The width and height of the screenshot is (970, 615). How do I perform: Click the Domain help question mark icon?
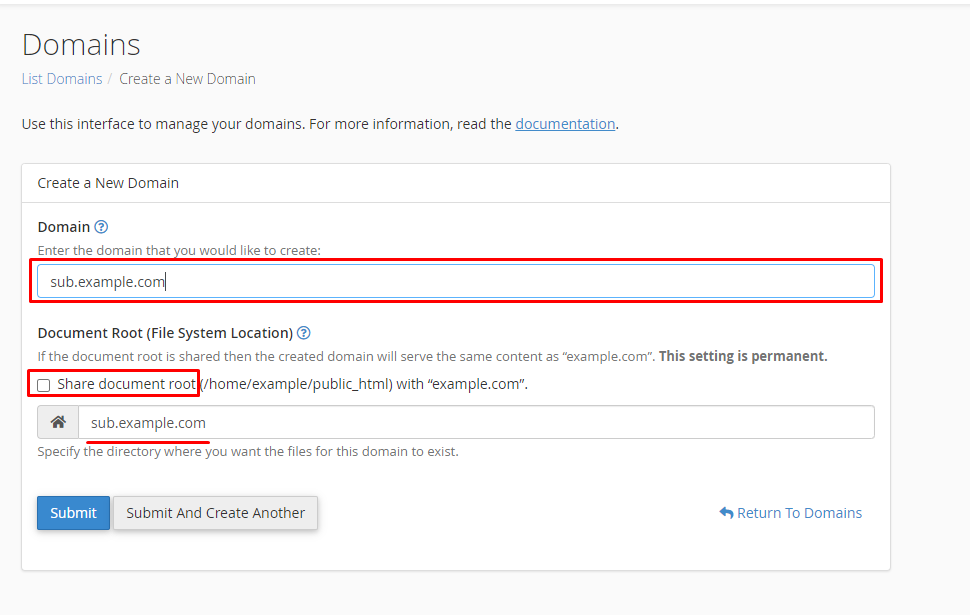101,227
